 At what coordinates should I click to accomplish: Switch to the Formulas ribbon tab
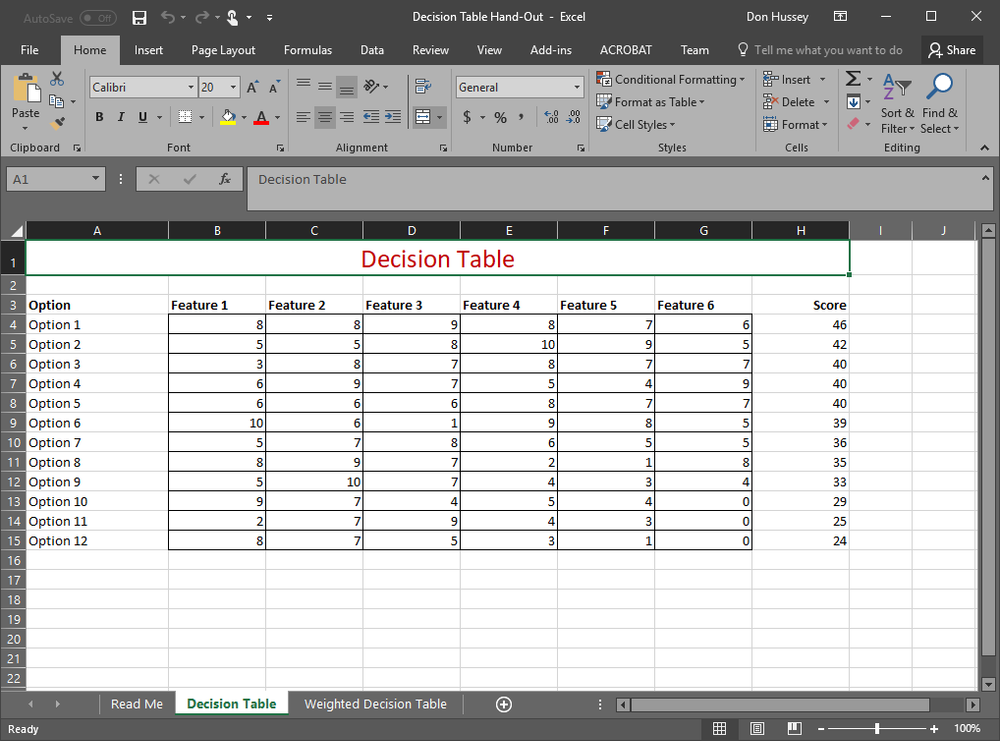(307, 50)
